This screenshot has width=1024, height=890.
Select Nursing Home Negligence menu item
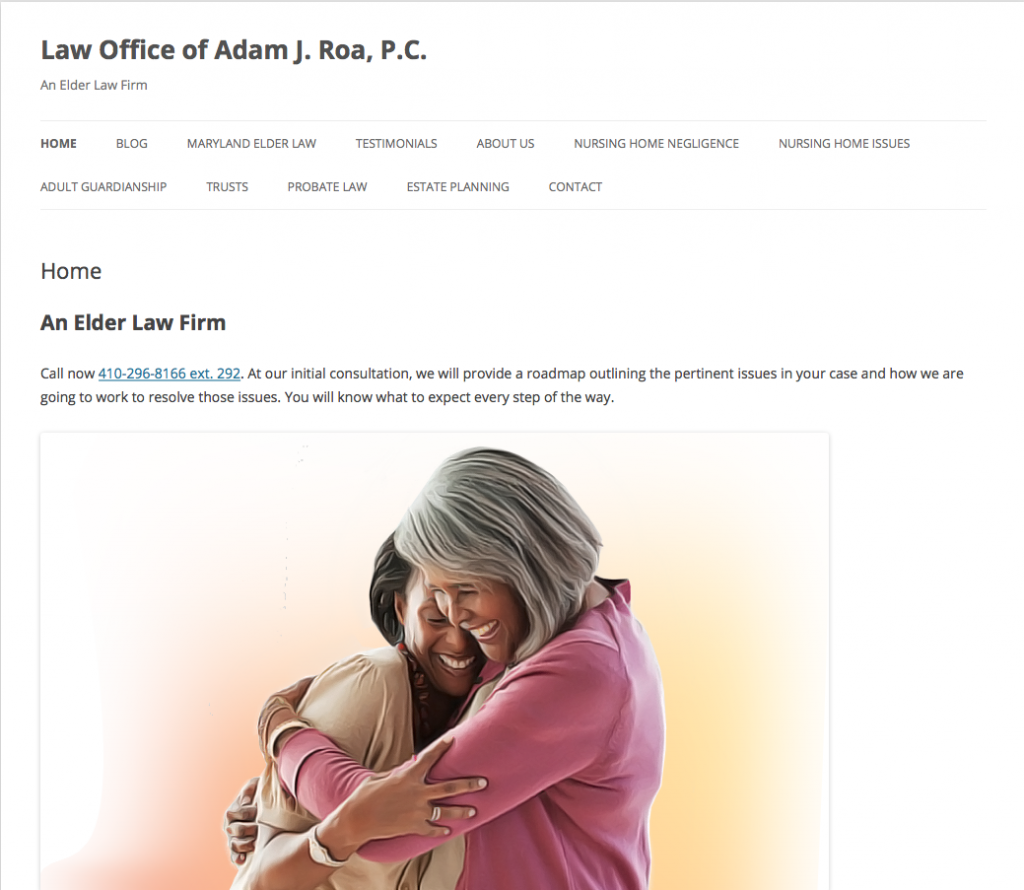click(656, 144)
